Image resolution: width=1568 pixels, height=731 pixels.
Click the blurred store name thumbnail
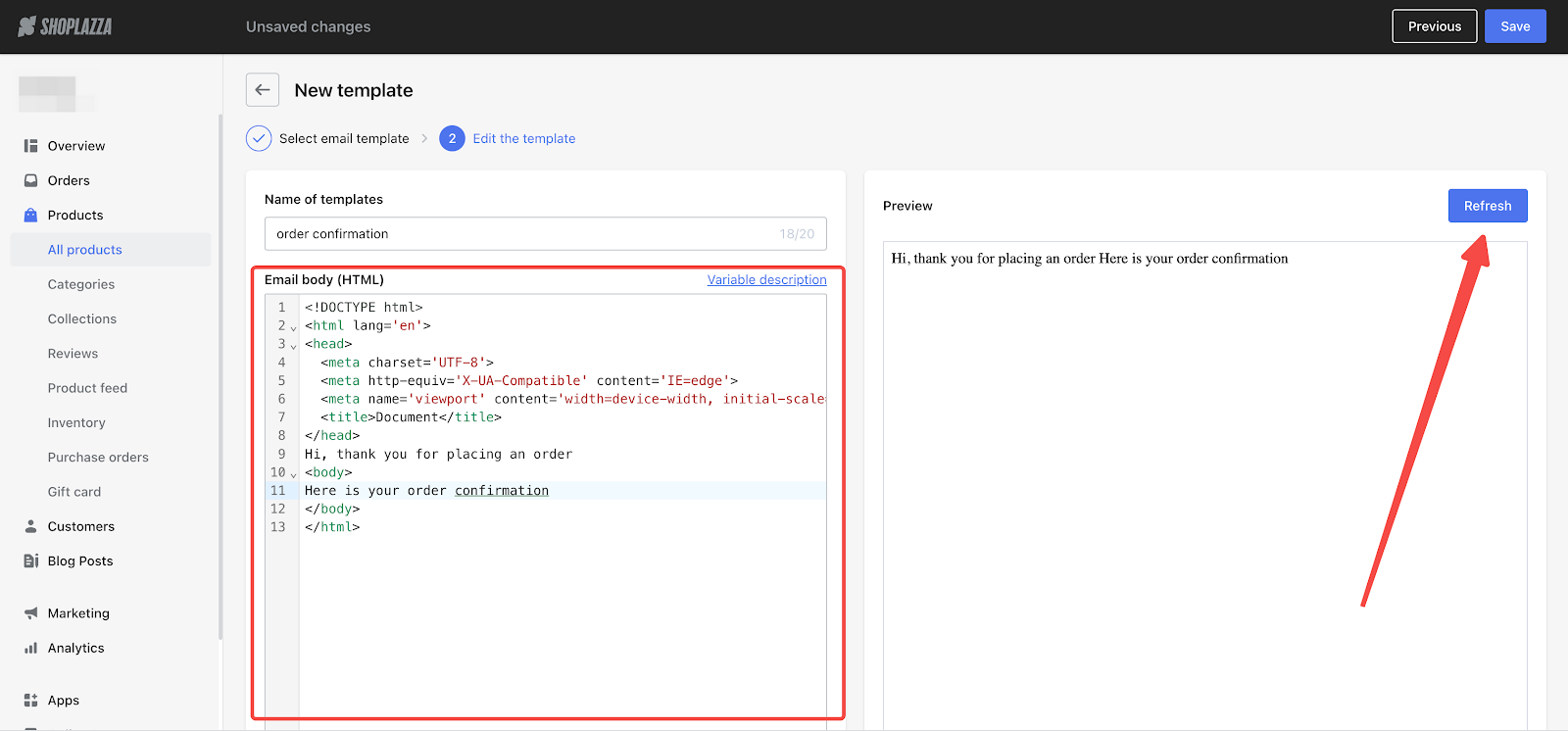click(58, 94)
